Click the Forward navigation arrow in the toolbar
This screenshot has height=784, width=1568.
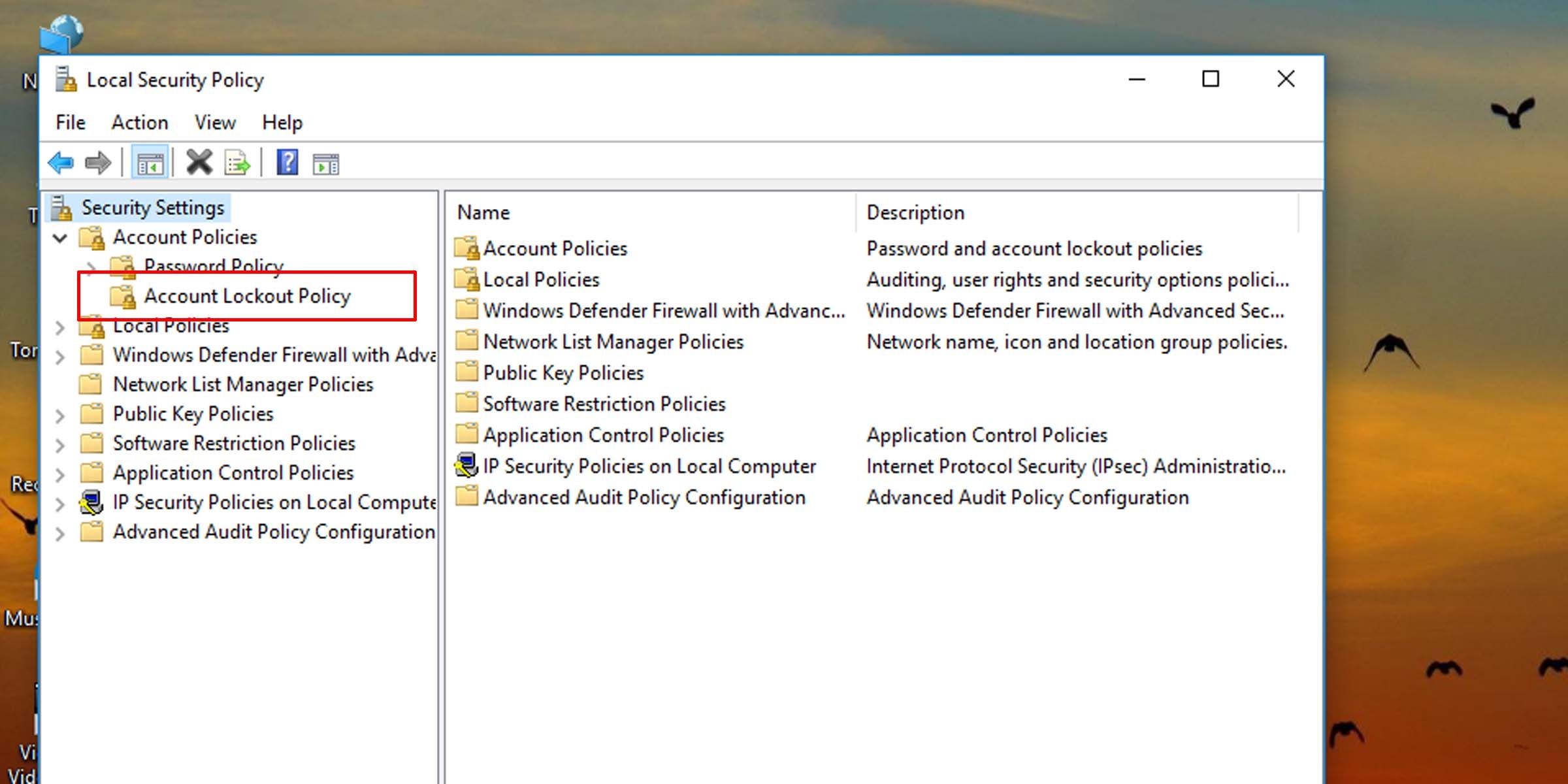(x=98, y=163)
